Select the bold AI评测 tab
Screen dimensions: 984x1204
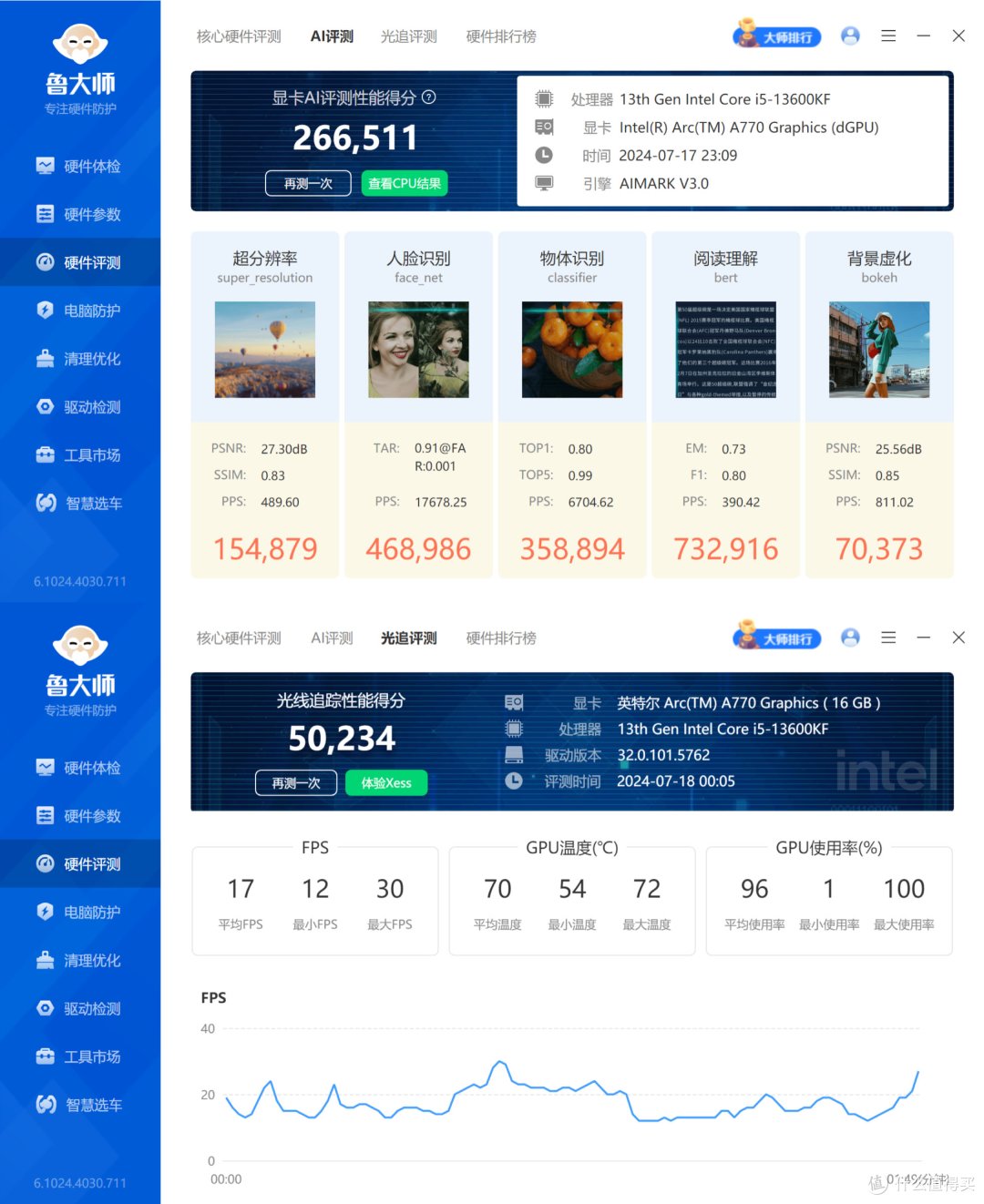pyautogui.click(x=332, y=36)
